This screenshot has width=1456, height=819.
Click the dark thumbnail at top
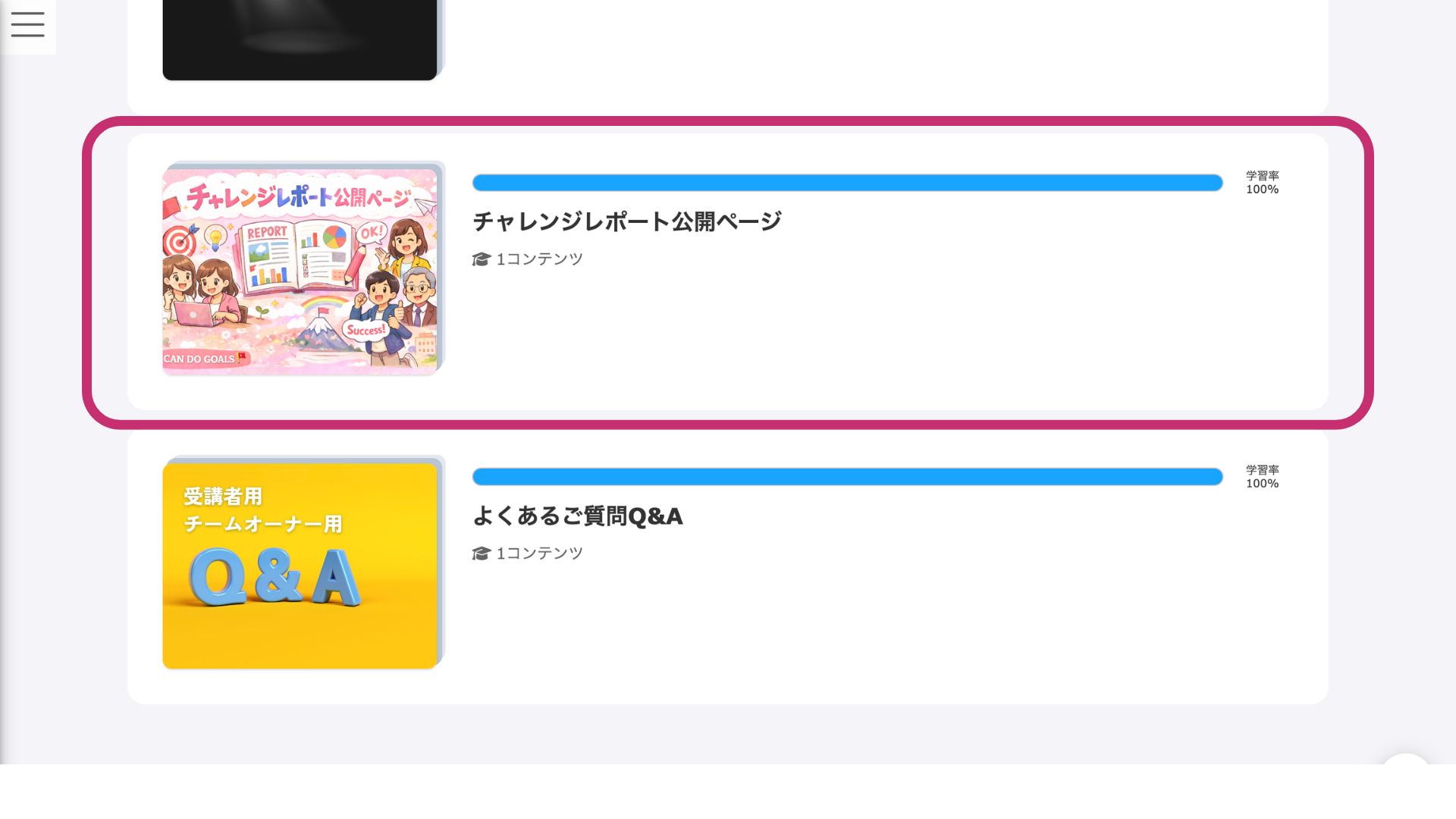300,39
